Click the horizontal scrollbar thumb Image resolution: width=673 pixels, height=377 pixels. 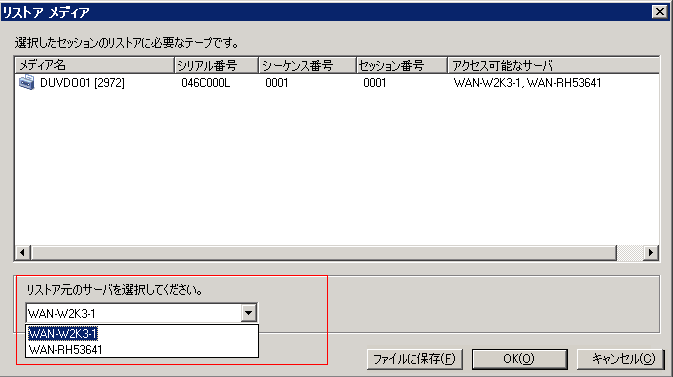pos(324,253)
